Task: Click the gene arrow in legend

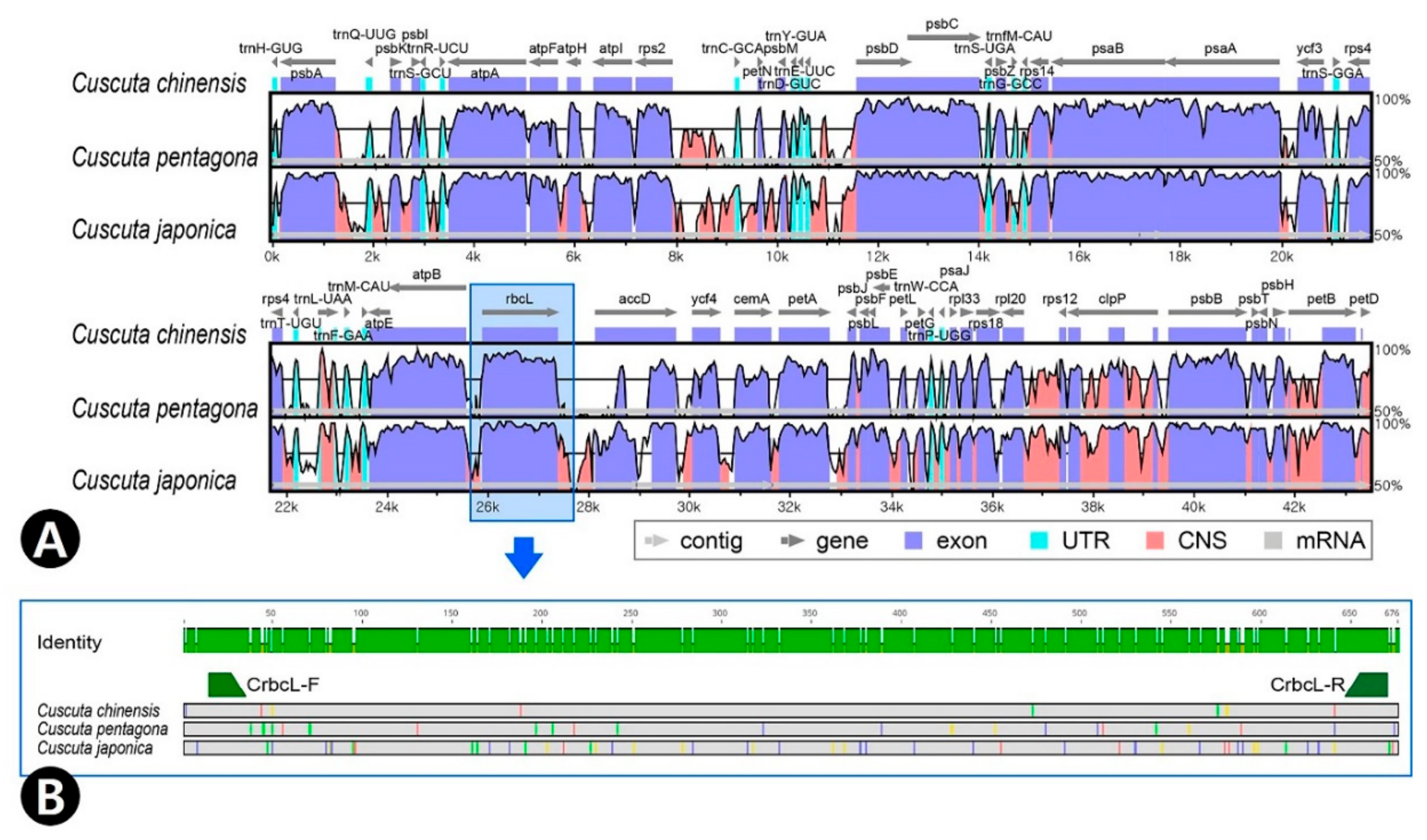Action: pyautogui.click(x=792, y=541)
